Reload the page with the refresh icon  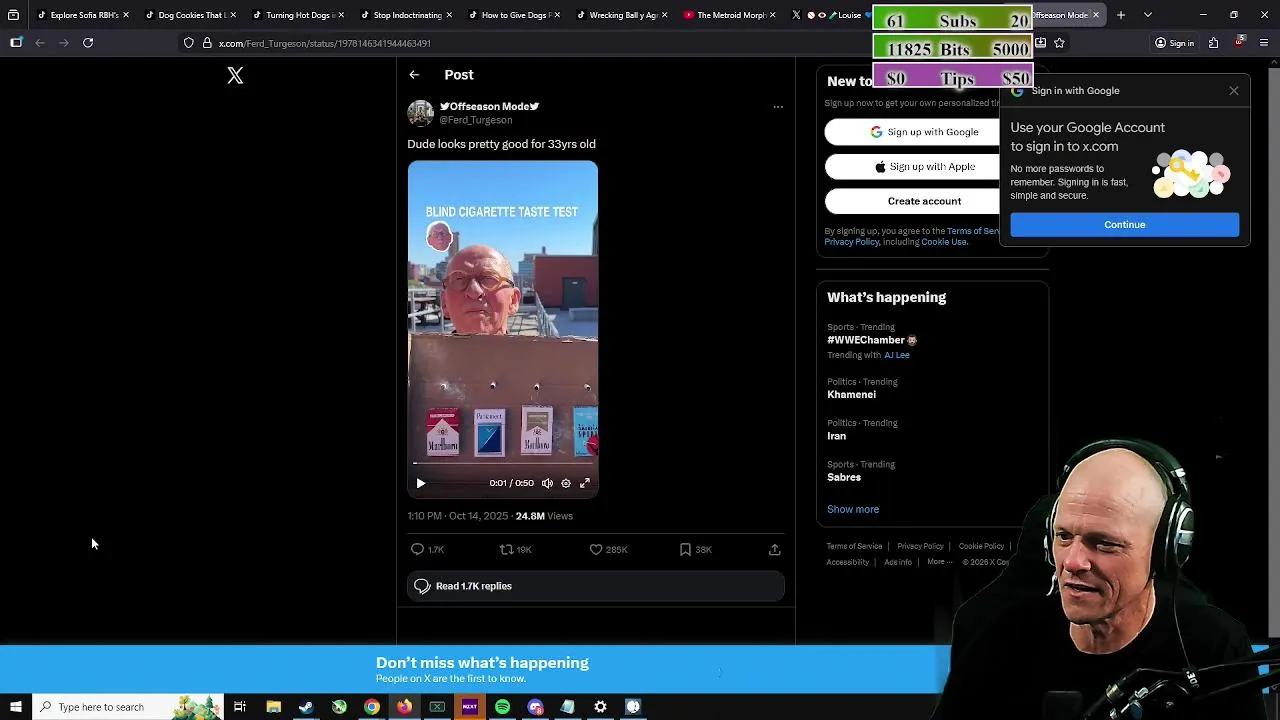[88, 43]
